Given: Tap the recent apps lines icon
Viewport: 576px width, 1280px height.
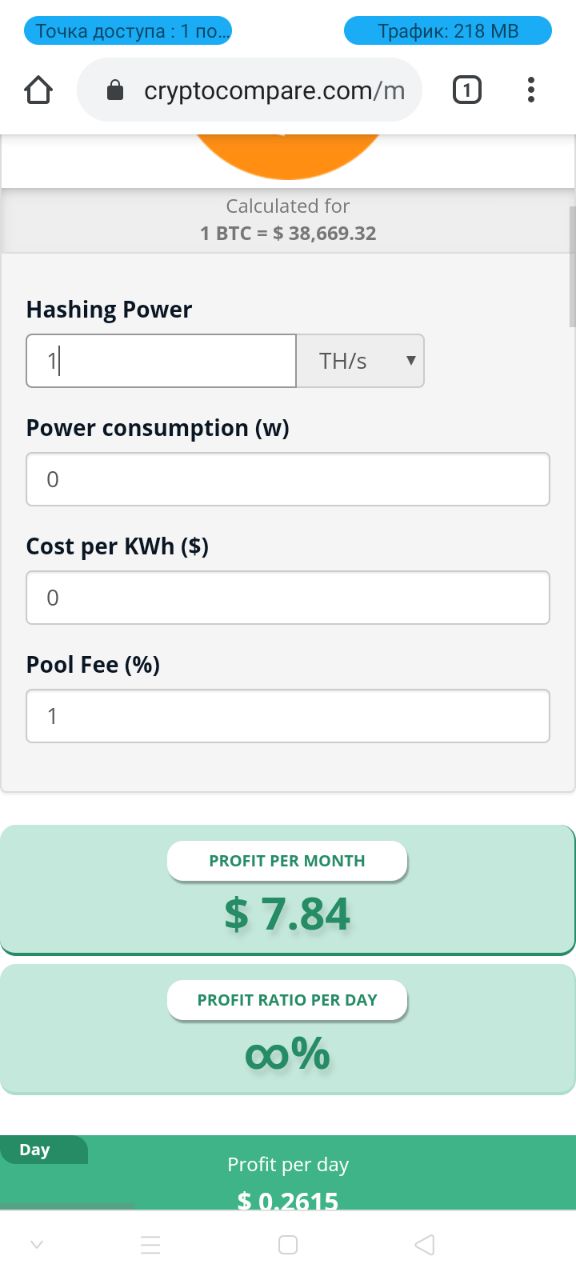Looking at the screenshot, I should coord(151,1244).
